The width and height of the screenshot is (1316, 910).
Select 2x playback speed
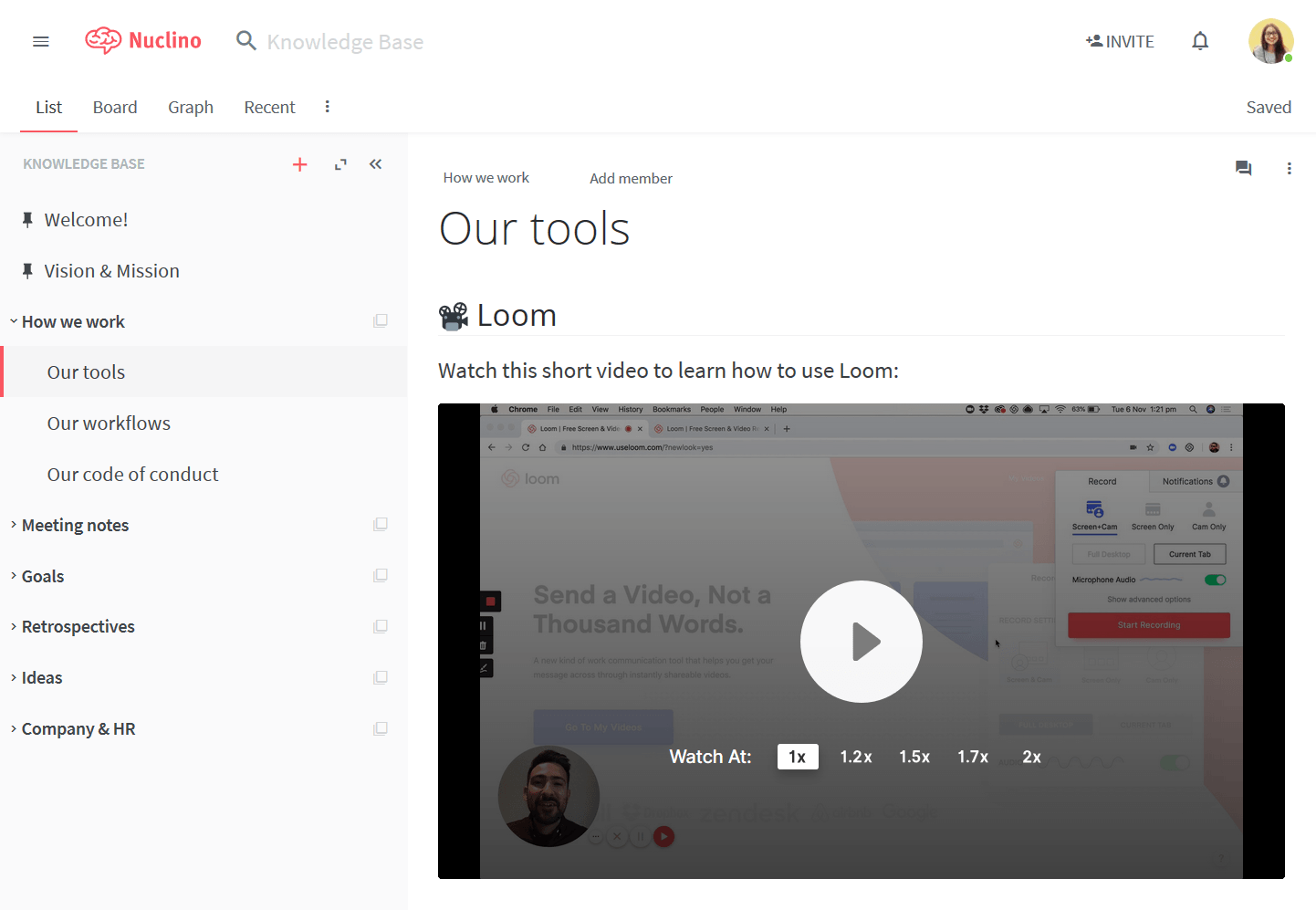tap(1032, 757)
